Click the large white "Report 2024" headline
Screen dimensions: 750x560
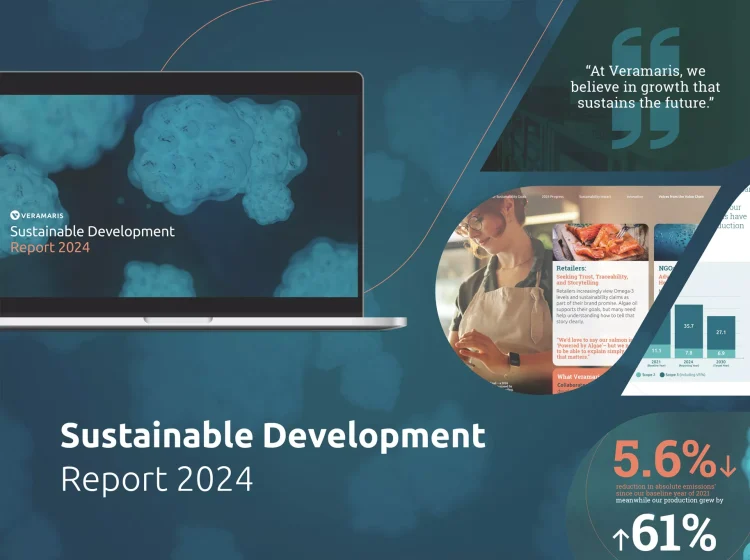[157, 479]
